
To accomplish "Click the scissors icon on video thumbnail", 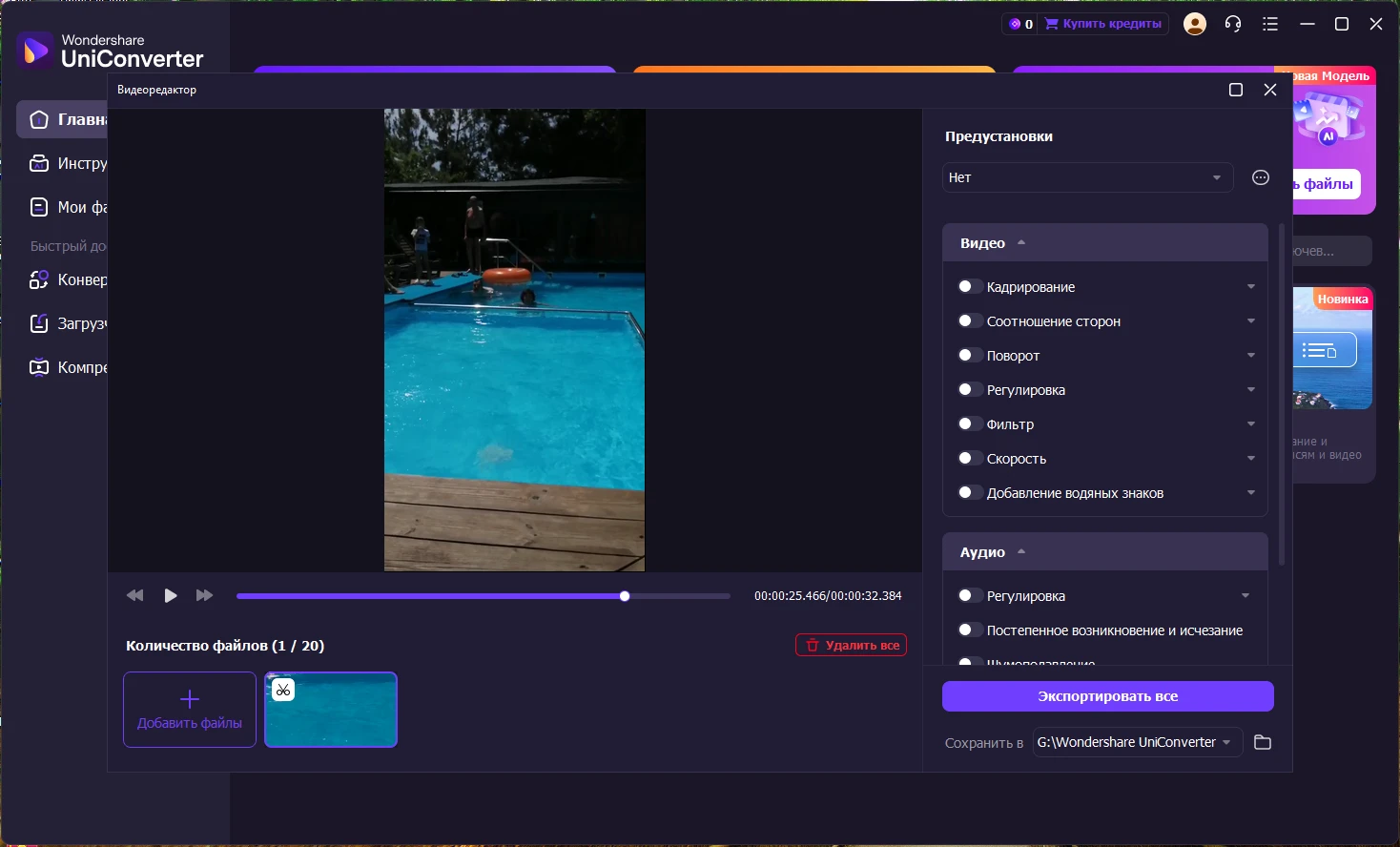I will pos(283,690).
